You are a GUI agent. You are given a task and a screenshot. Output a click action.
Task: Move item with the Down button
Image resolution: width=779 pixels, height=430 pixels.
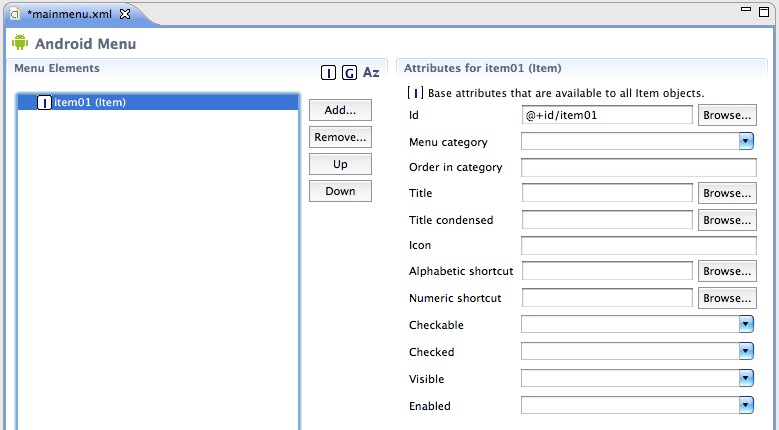pyautogui.click(x=340, y=191)
